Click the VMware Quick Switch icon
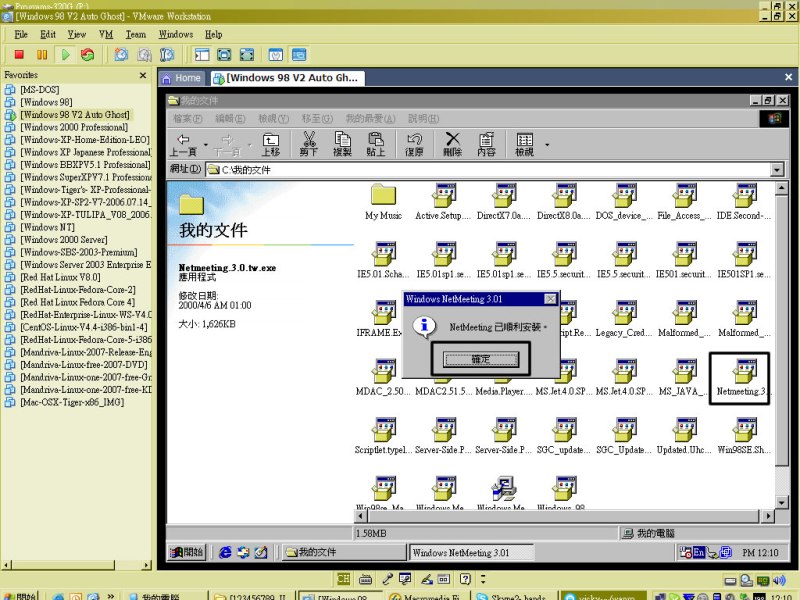This screenshot has width=800, height=600. (246, 54)
